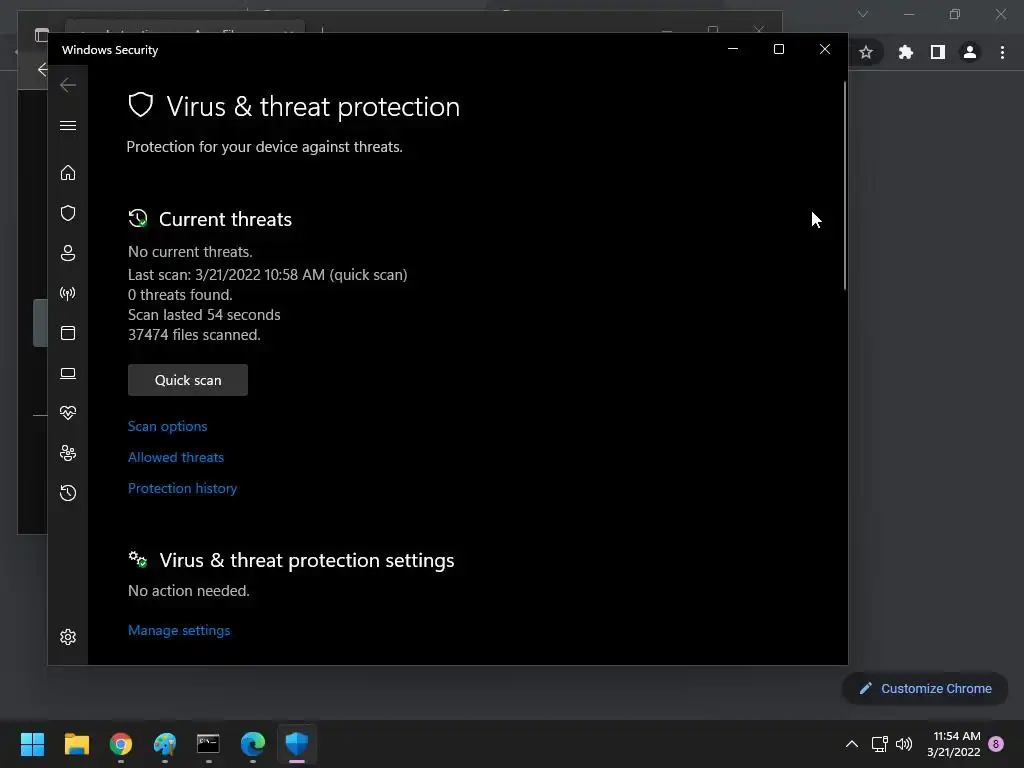1024x768 pixels.
Task: Go back with Windows Security back arrow
Action: pos(68,85)
